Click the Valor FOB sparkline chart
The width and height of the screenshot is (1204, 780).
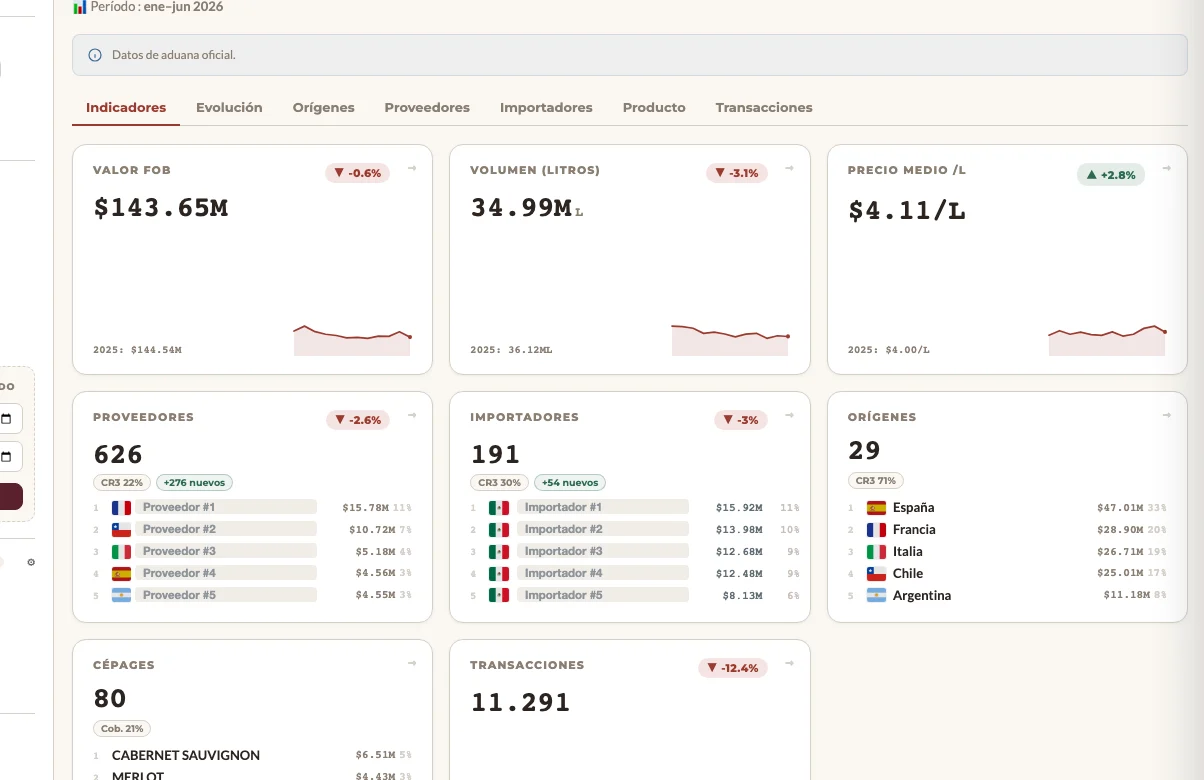click(352, 340)
